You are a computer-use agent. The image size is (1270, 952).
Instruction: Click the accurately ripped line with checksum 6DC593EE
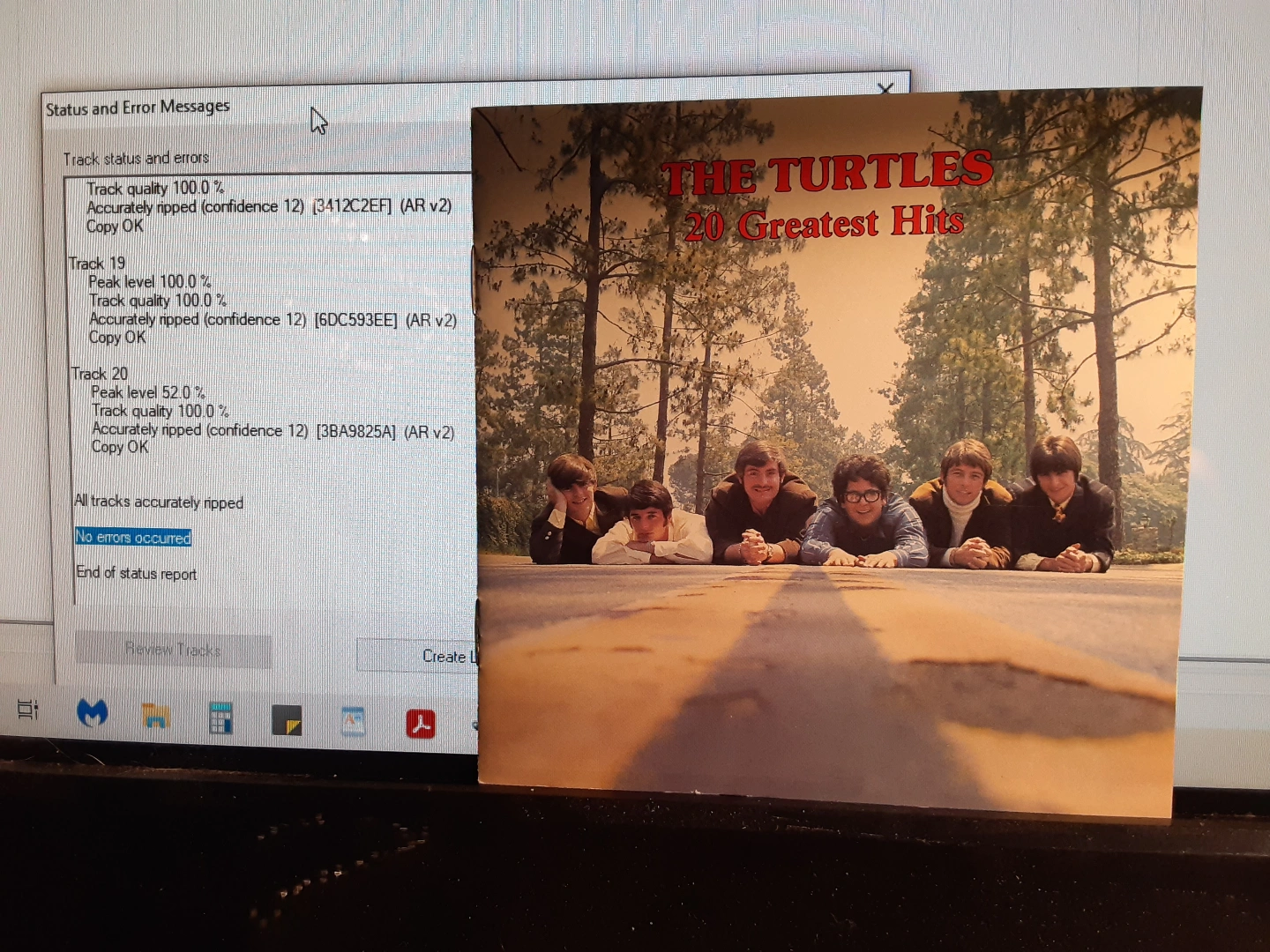click(x=273, y=319)
